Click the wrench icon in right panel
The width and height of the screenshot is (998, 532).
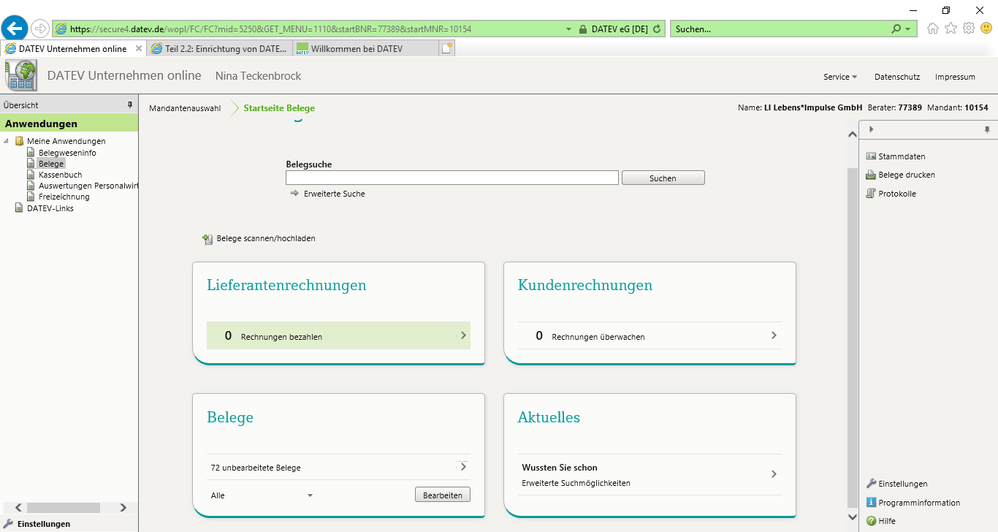[x=871, y=484]
